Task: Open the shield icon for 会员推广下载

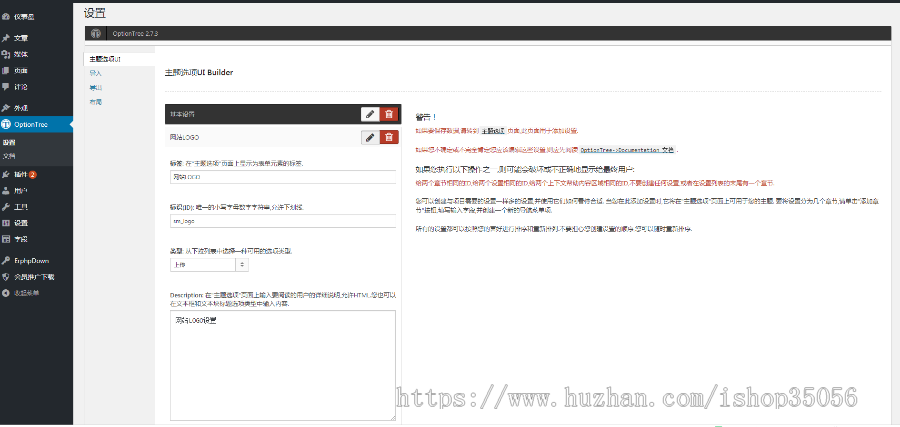Action: coord(6,277)
